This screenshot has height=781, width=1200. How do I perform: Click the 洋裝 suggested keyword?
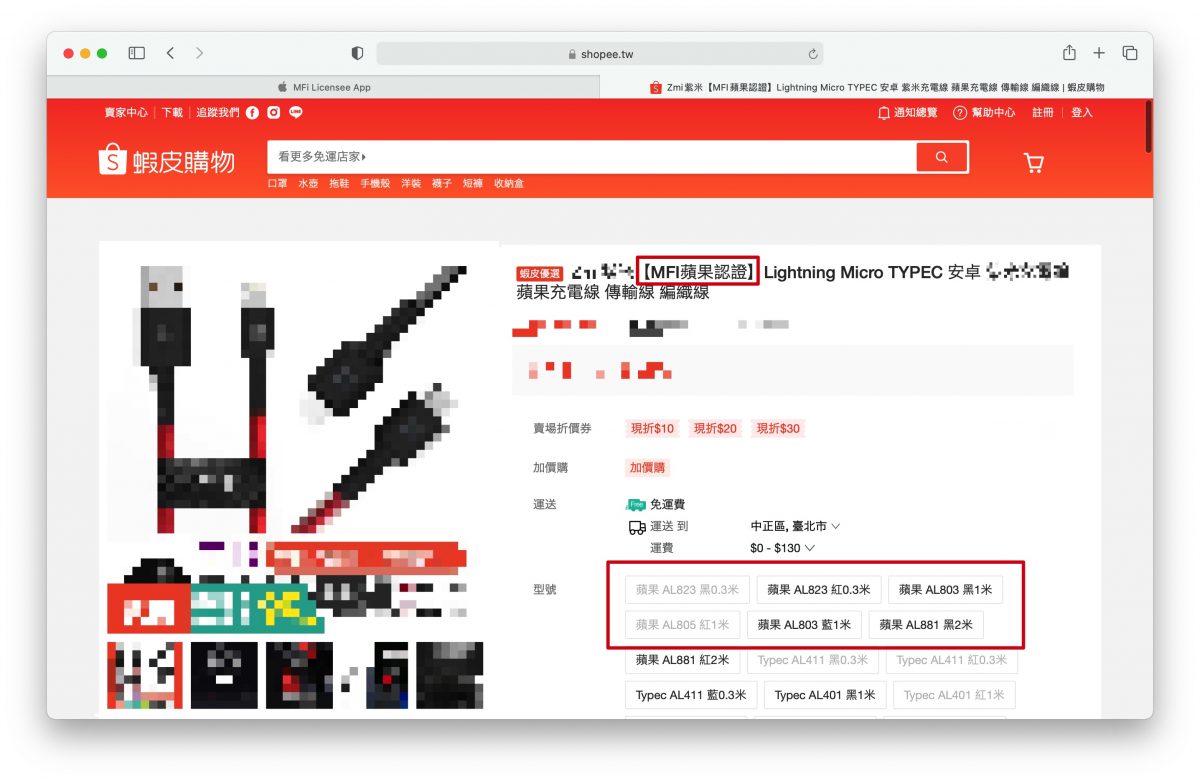pos(411,184)
